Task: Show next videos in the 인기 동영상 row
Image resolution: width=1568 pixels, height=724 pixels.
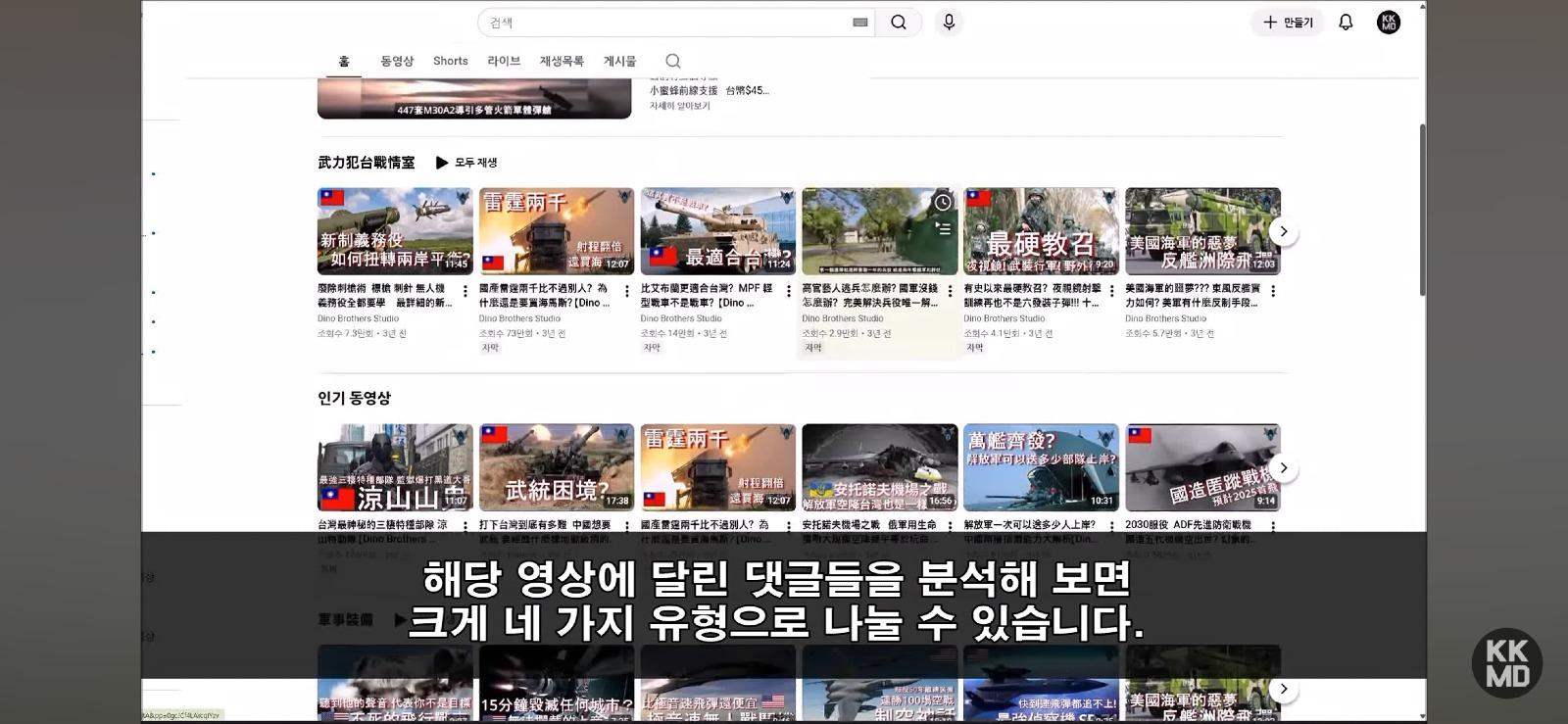Action: point(1284,467)
